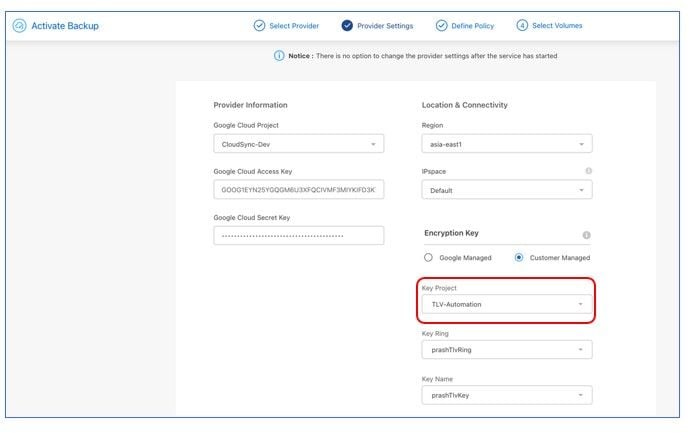This screenshot has width=694, height=433.
Task: Go to the Define Policy step
Action: coord(472,26)
